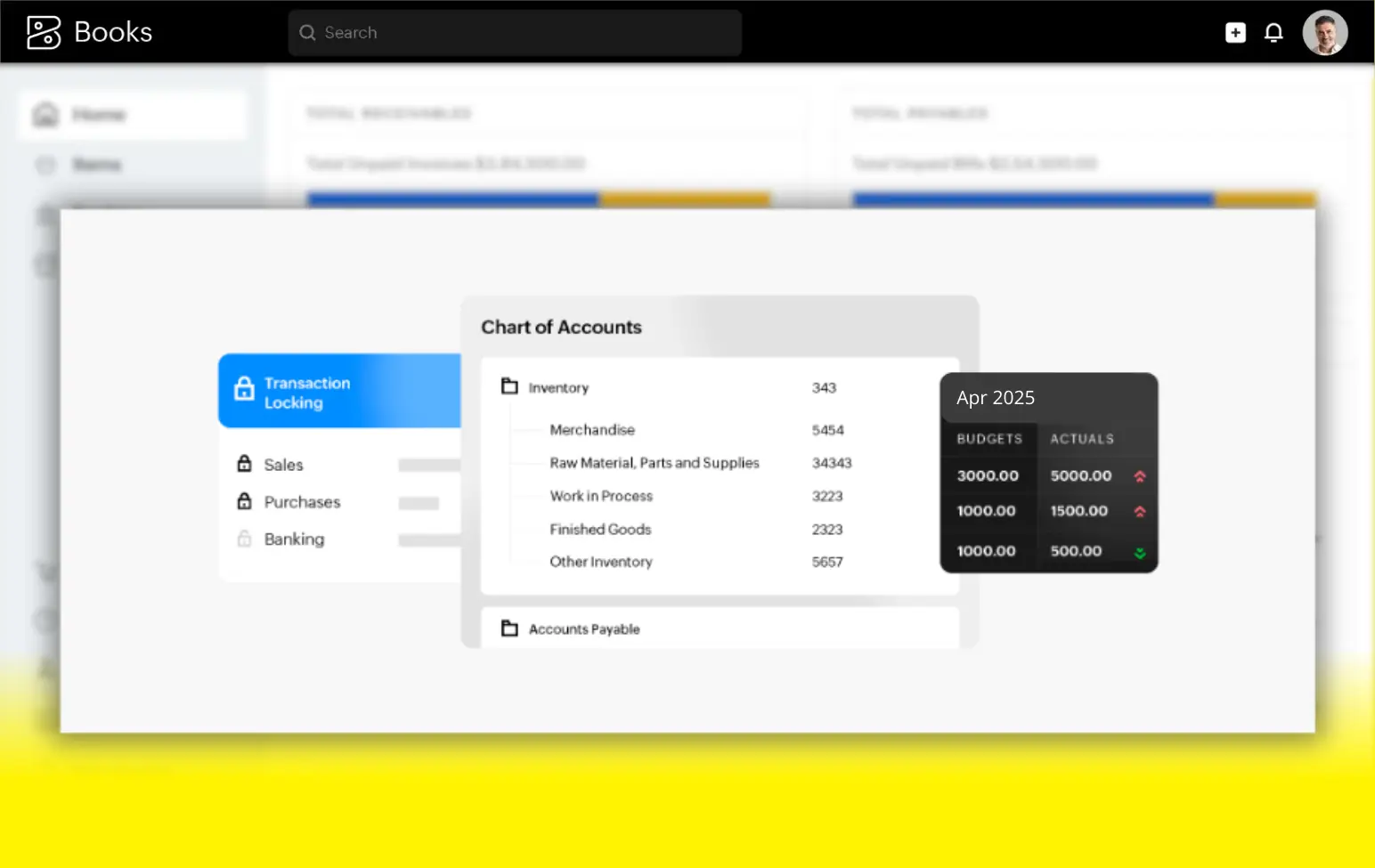Viewport: 1375px width, 868px height.
Task: Open the Apr 2025 period selector
Action: (996, 398)
